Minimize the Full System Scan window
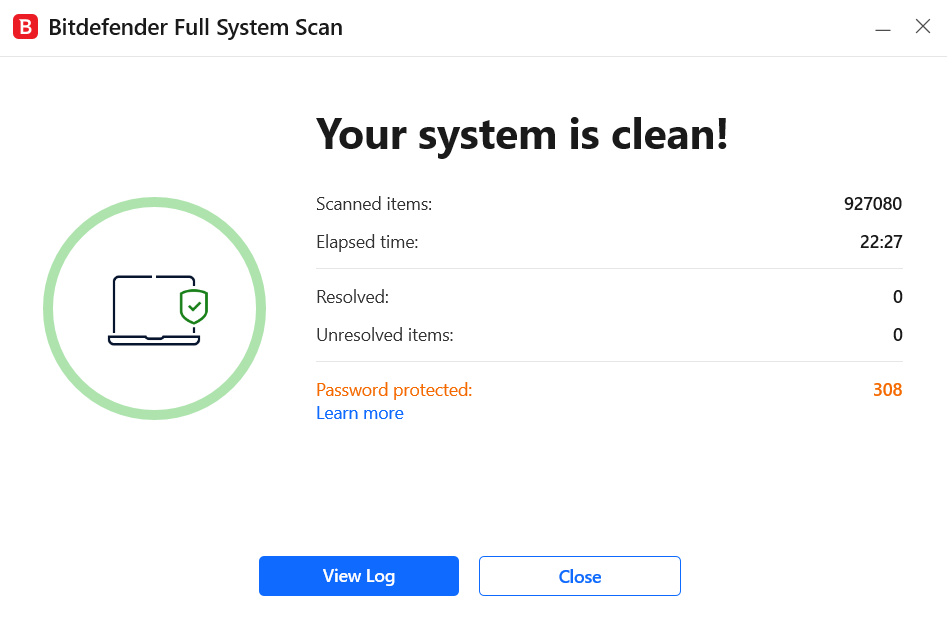947x635 pixels. pyautogui.click(x=883, y=27)
